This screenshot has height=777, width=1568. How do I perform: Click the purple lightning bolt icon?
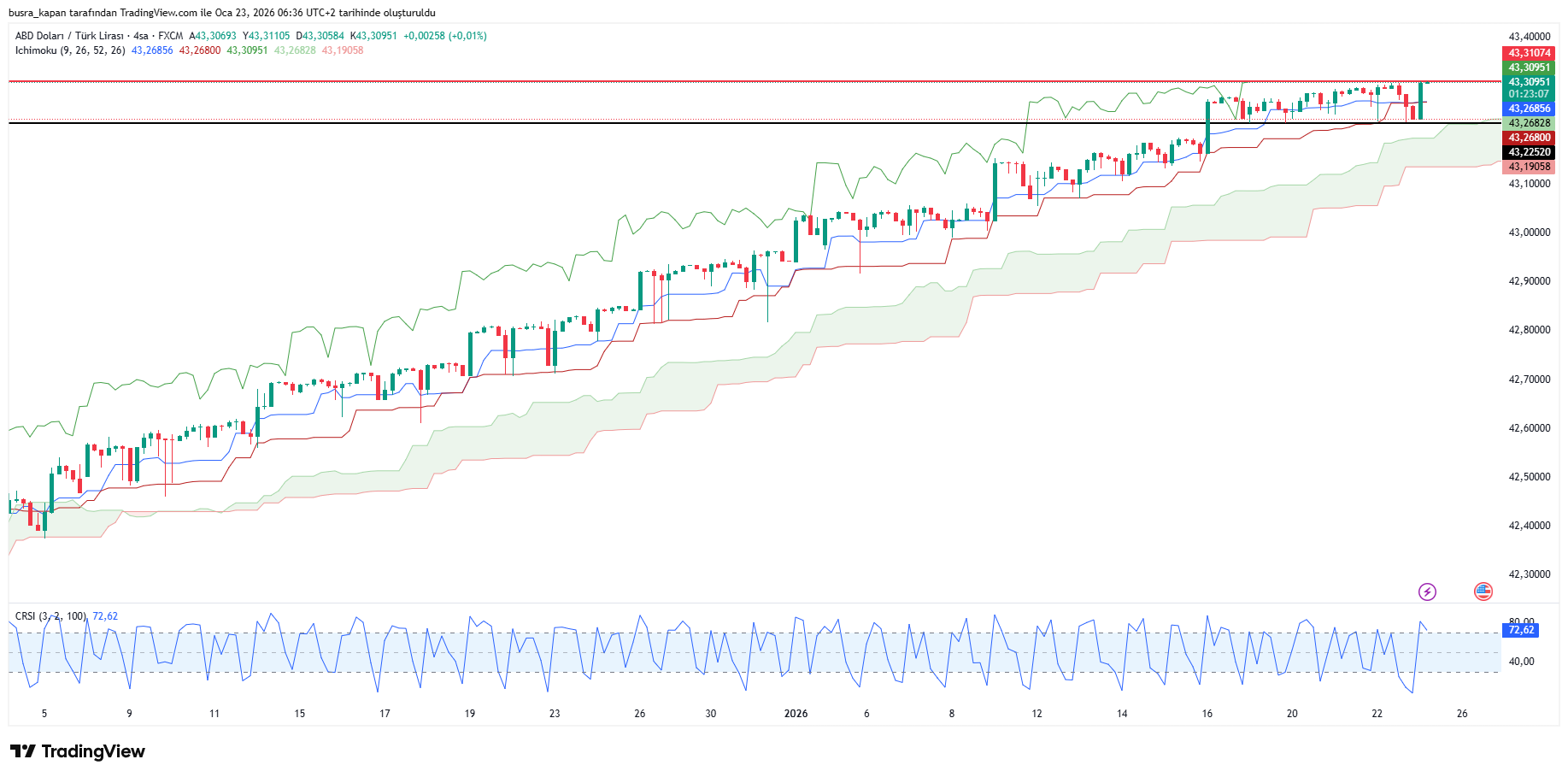click(x=1427, y=592)
